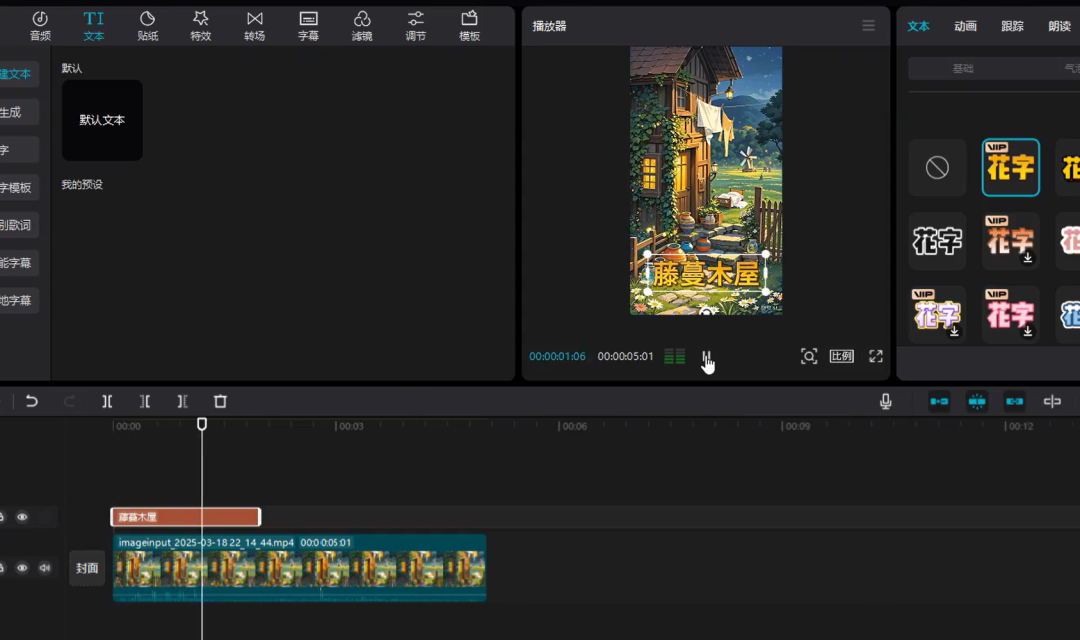
Task: Open the Stickers (贴纸) panel
Action: [147, 26]
